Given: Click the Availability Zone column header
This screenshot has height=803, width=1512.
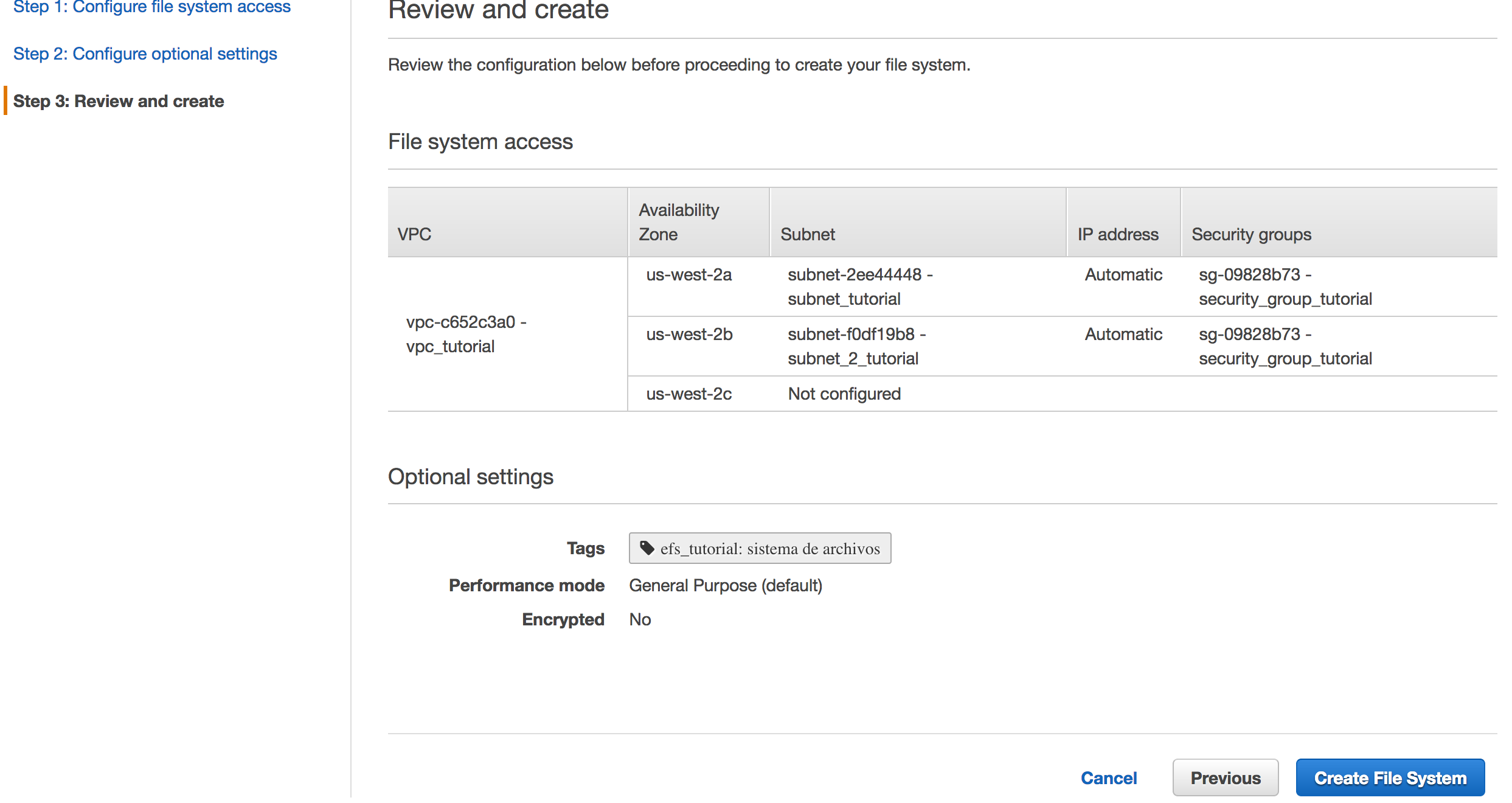Looking at the screenshot, I should tap(678, 222).
